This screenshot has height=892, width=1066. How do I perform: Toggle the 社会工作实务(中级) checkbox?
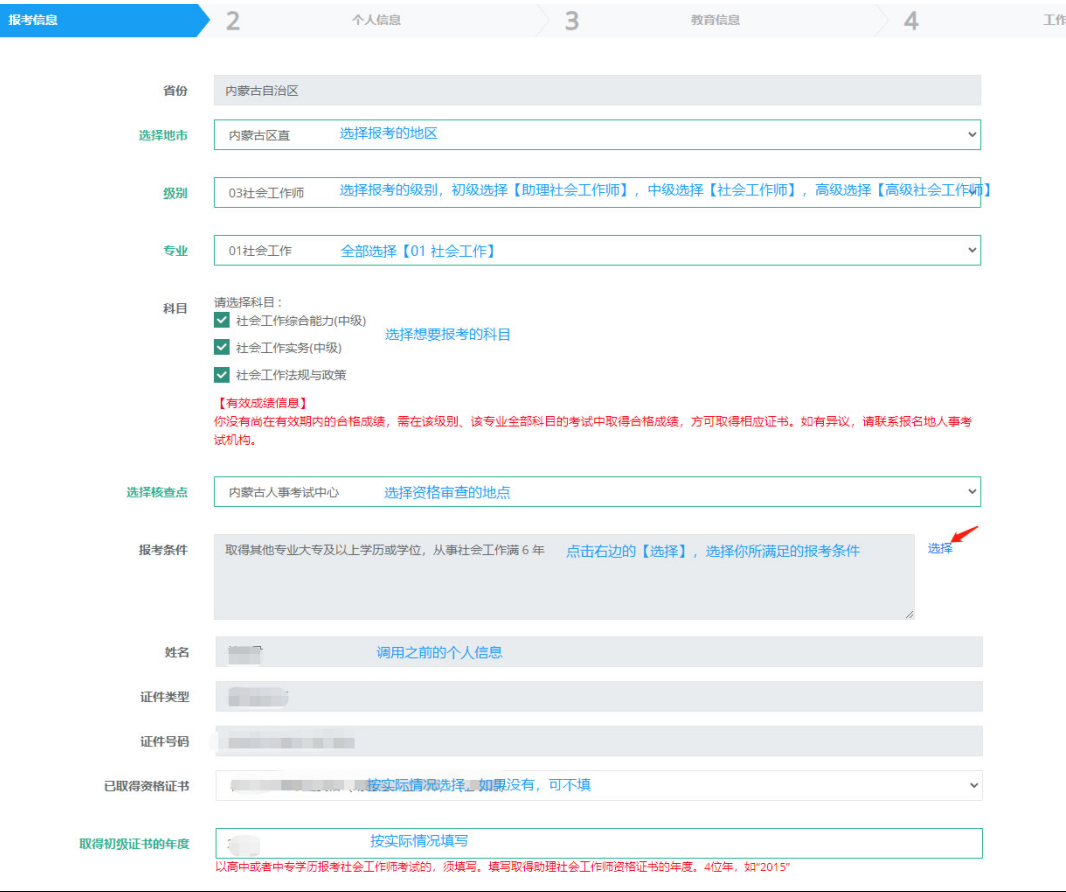click(x=222, y=348)
